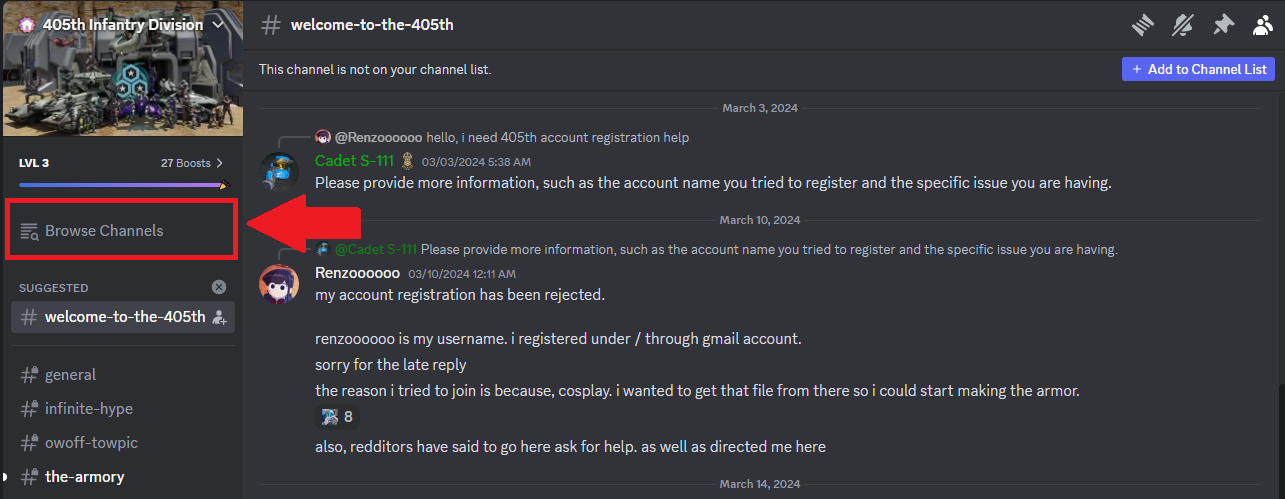Screen dimensions: 1285x499
Task: Toggle the member list icon
Action: click(x=1262, y=25)
